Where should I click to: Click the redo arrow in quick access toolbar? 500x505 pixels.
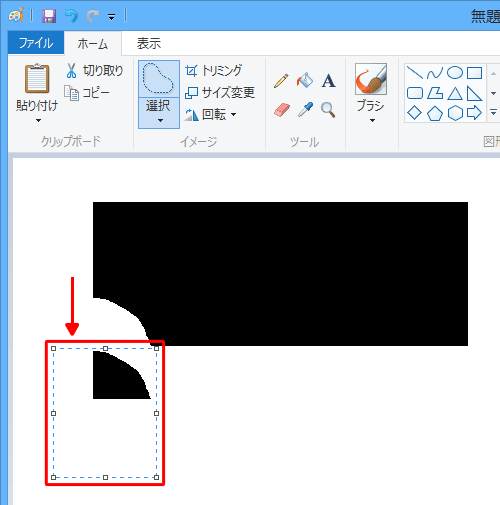[x=93, y=16]
